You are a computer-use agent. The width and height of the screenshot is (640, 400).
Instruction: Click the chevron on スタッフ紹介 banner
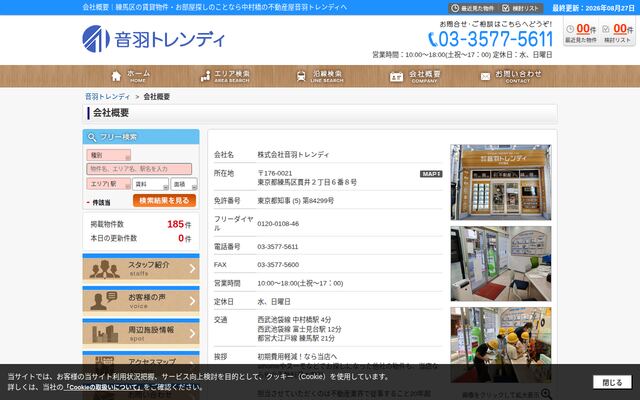click(x=192, y=269)
